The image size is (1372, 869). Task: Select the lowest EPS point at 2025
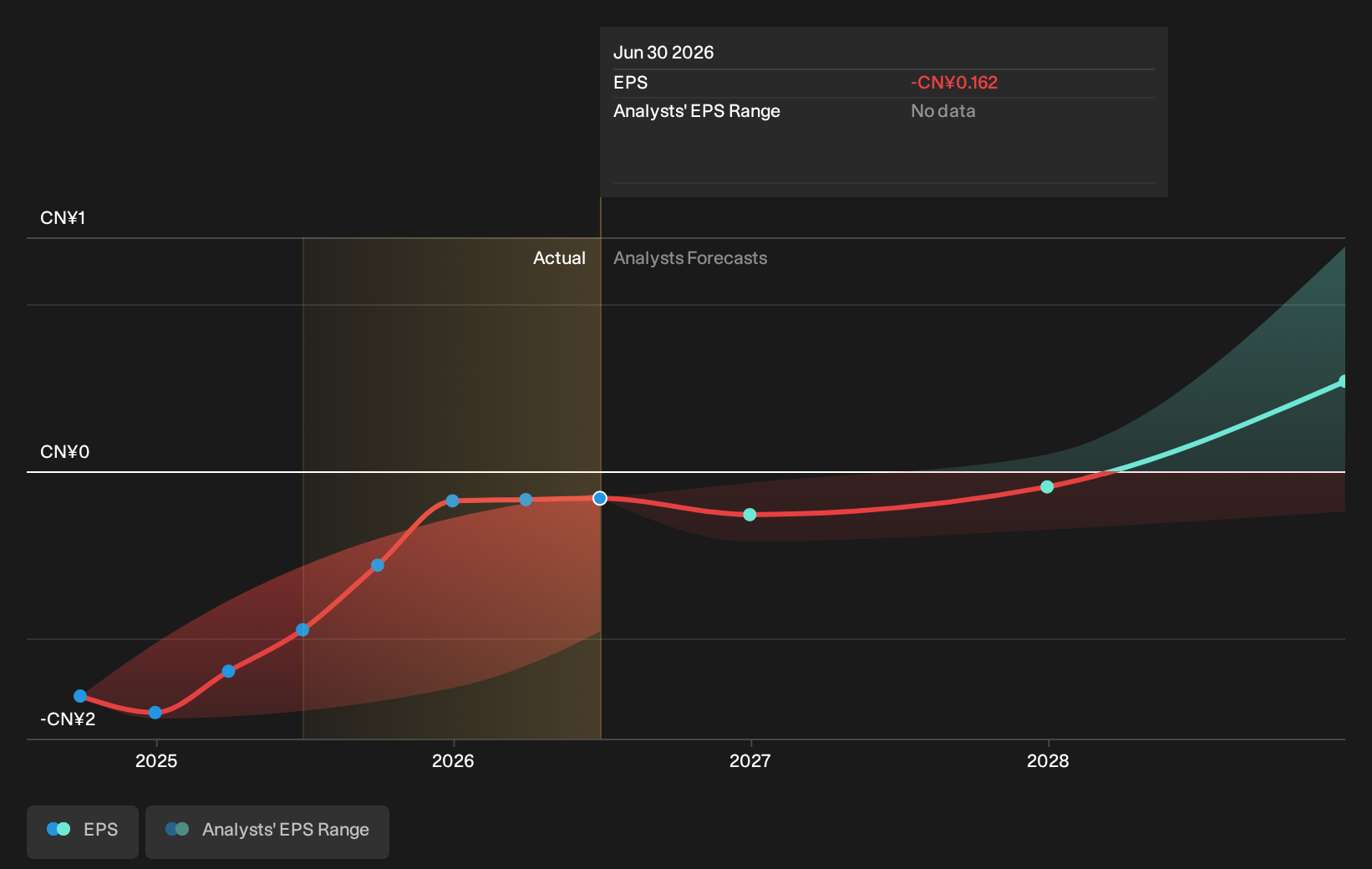click(155, 713)
